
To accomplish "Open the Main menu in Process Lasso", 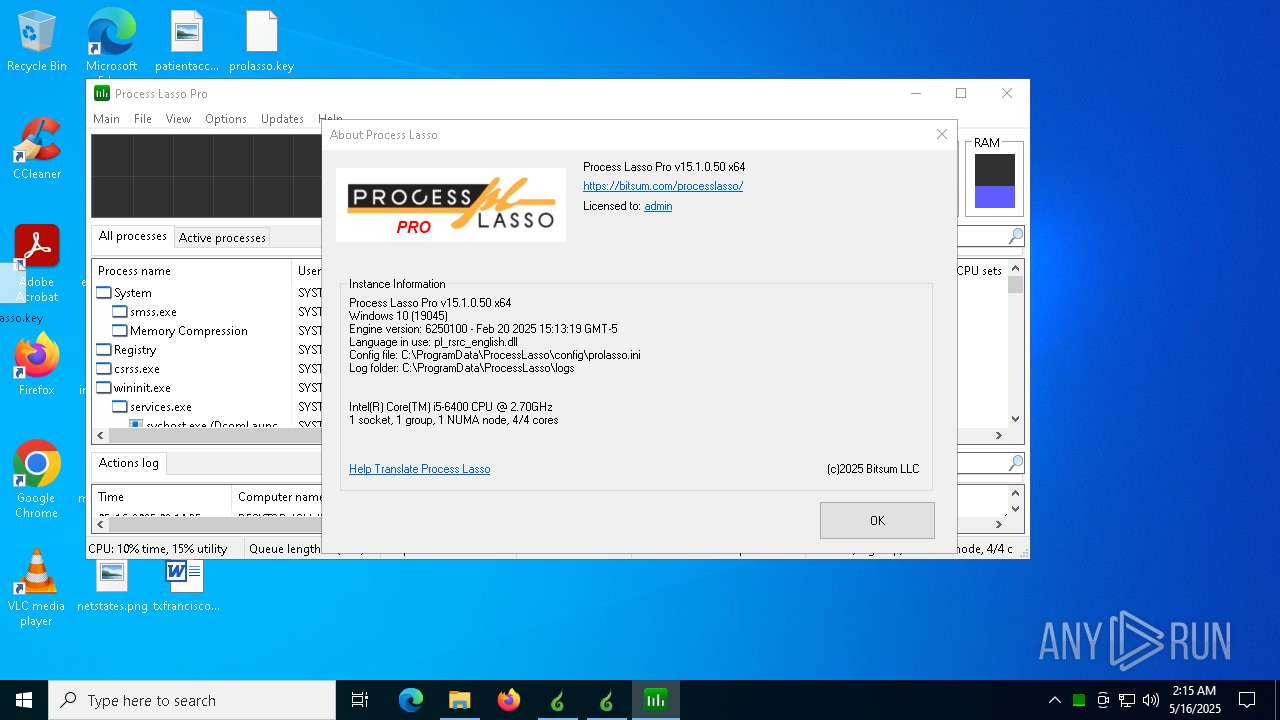I will coord(106,118).
